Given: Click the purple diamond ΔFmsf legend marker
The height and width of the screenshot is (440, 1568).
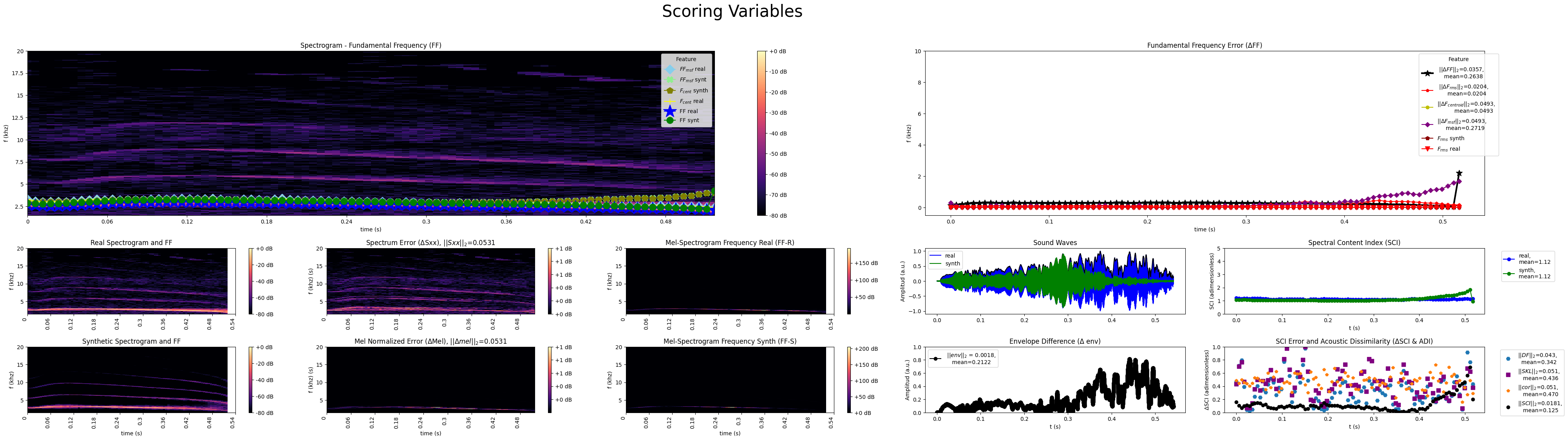Looking at the screenshot, I should coord(1427,125).
